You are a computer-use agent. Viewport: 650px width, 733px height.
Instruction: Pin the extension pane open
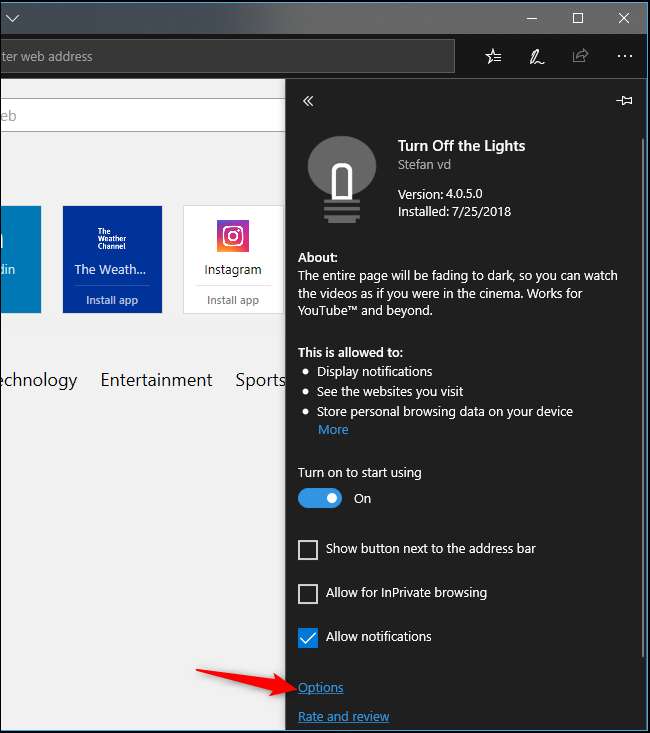tap(624, 101)
